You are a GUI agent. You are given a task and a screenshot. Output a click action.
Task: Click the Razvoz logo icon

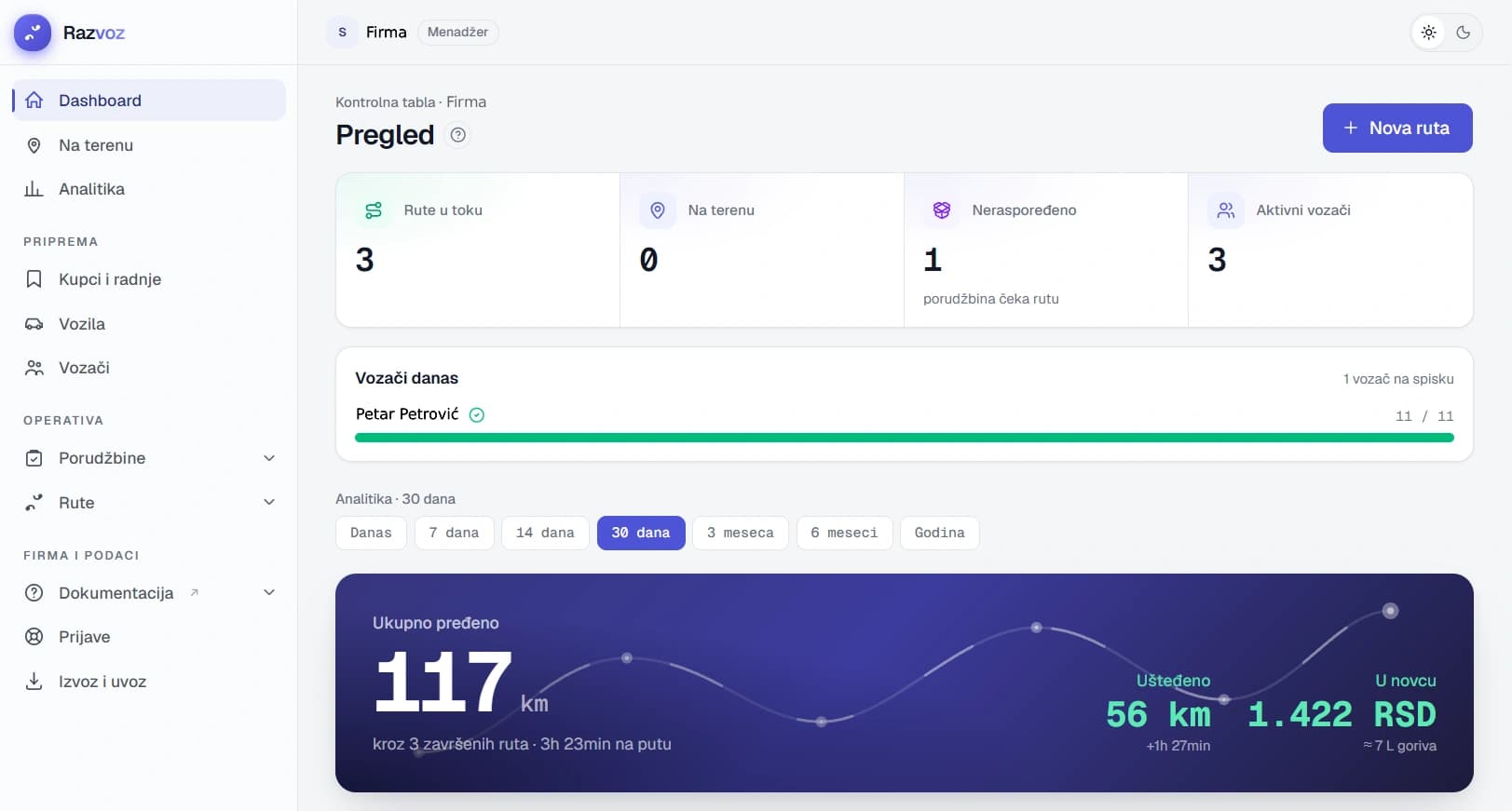tap(33, 33)
